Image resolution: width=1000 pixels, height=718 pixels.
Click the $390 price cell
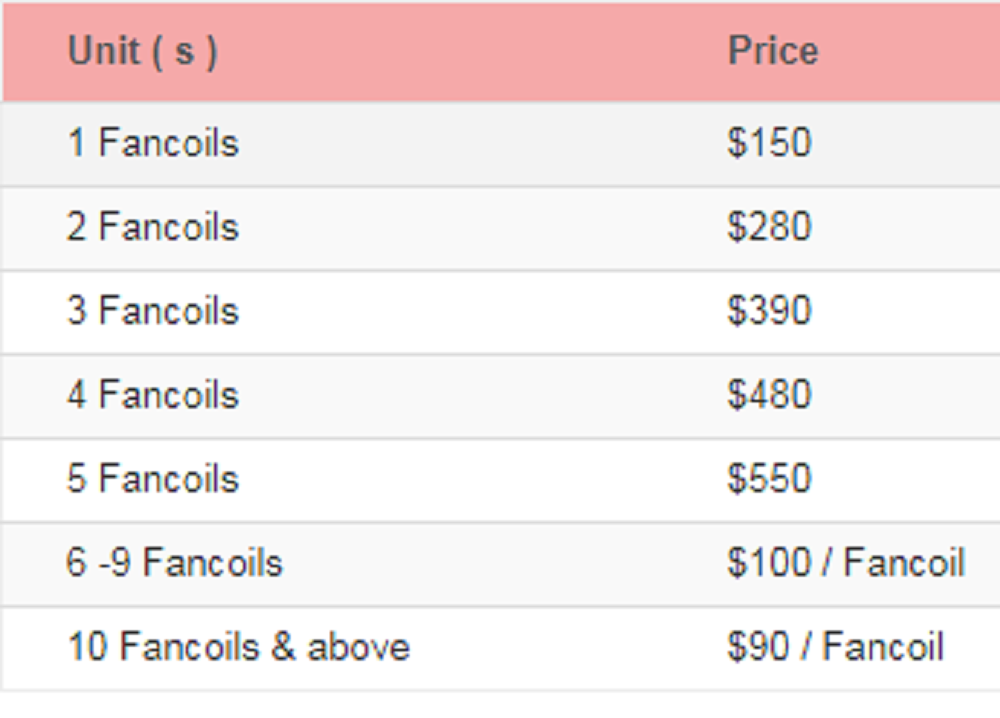(769, 311)
